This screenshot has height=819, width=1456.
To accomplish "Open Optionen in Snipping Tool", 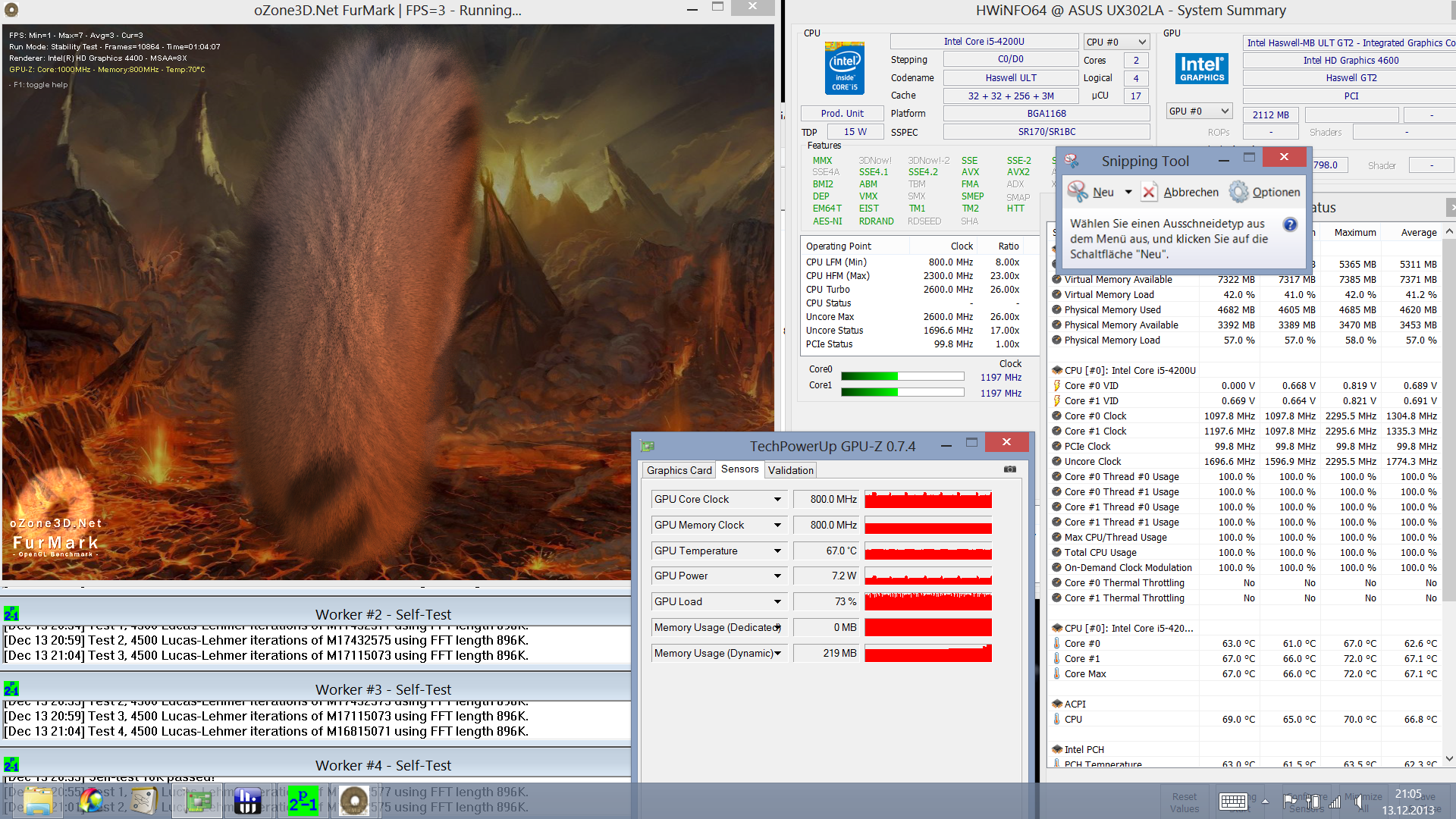I will [1265, 193].
